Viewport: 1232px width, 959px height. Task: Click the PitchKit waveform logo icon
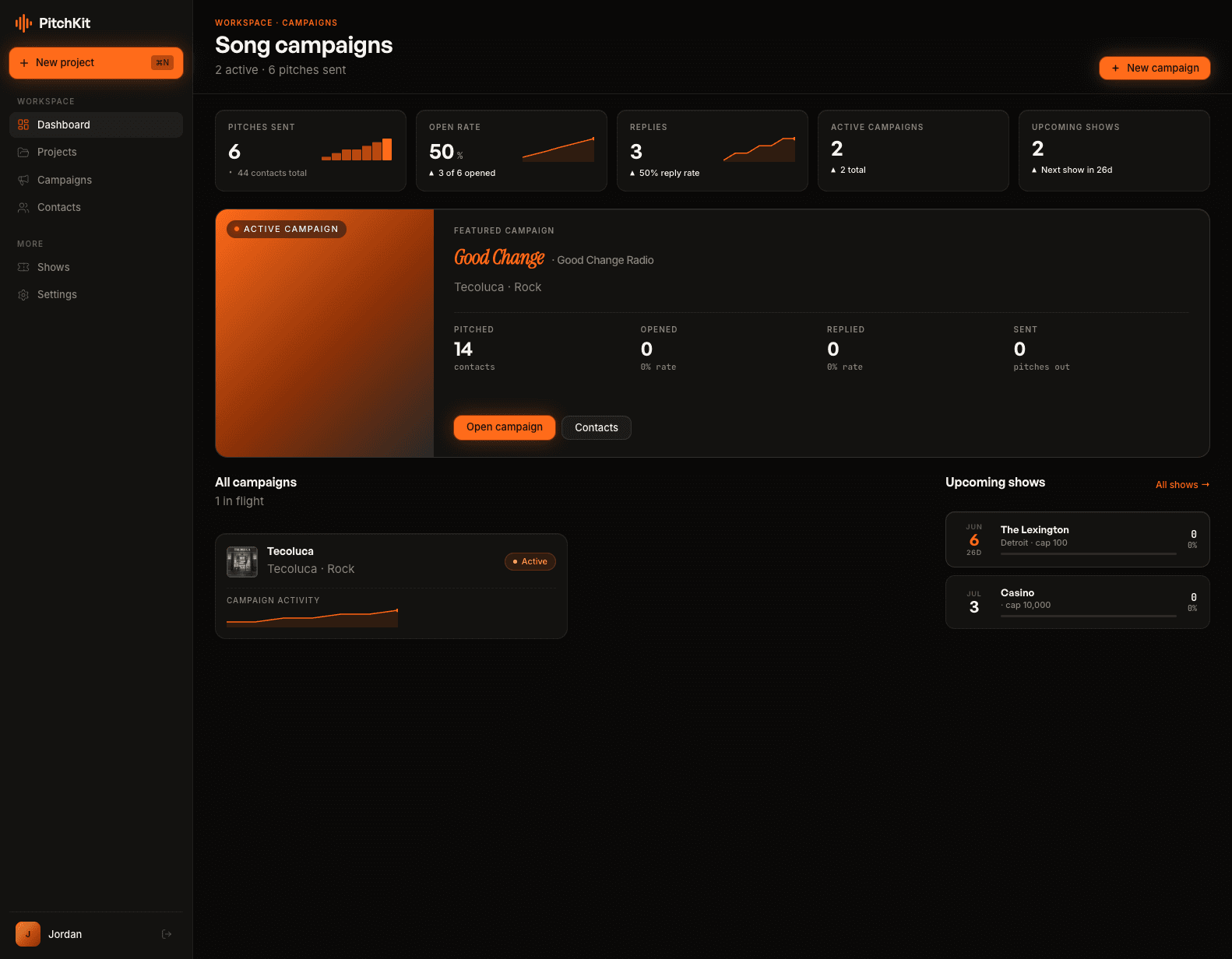click(23, 23)
